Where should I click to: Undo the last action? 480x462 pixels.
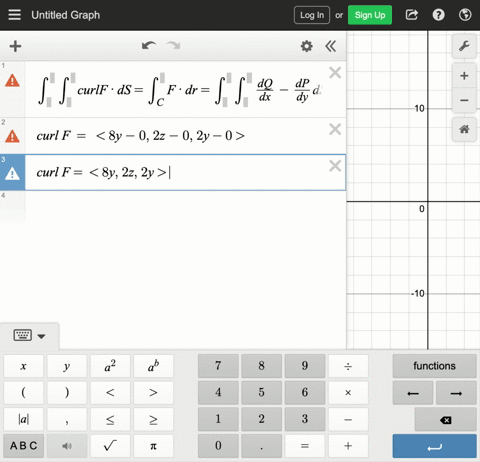tap(149, 46)
